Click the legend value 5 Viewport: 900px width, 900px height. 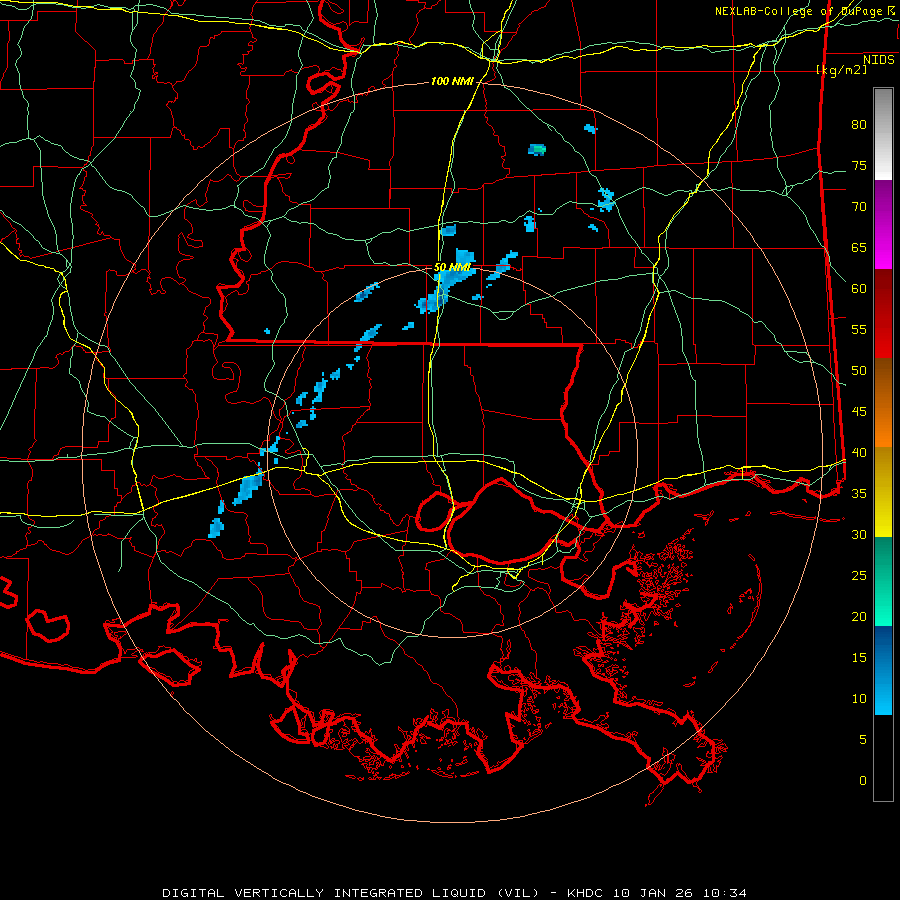click(863, 739)
